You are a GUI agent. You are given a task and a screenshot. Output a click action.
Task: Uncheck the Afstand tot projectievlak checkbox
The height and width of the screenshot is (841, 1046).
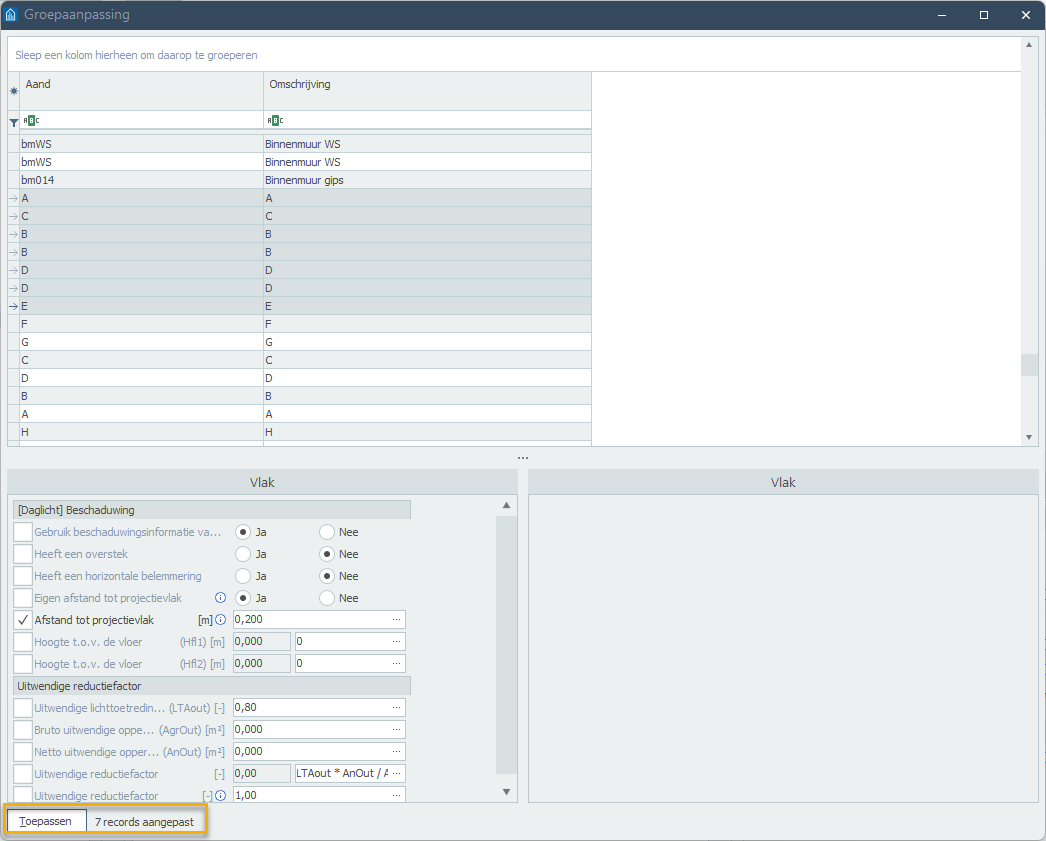(x=23, y=620)
